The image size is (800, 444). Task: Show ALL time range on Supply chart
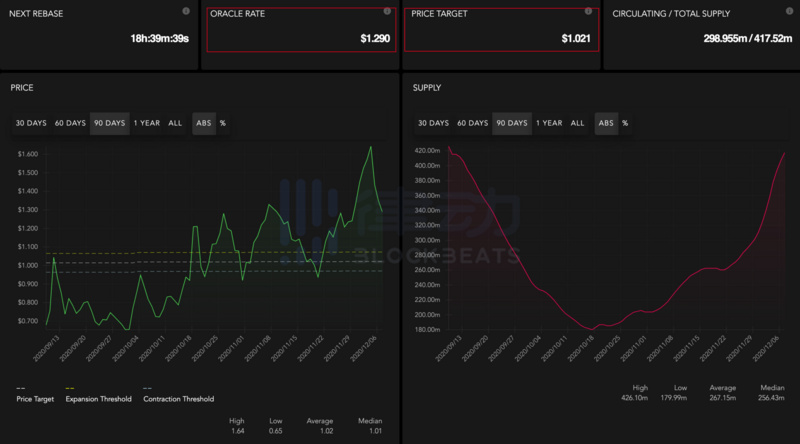point(577,123)
